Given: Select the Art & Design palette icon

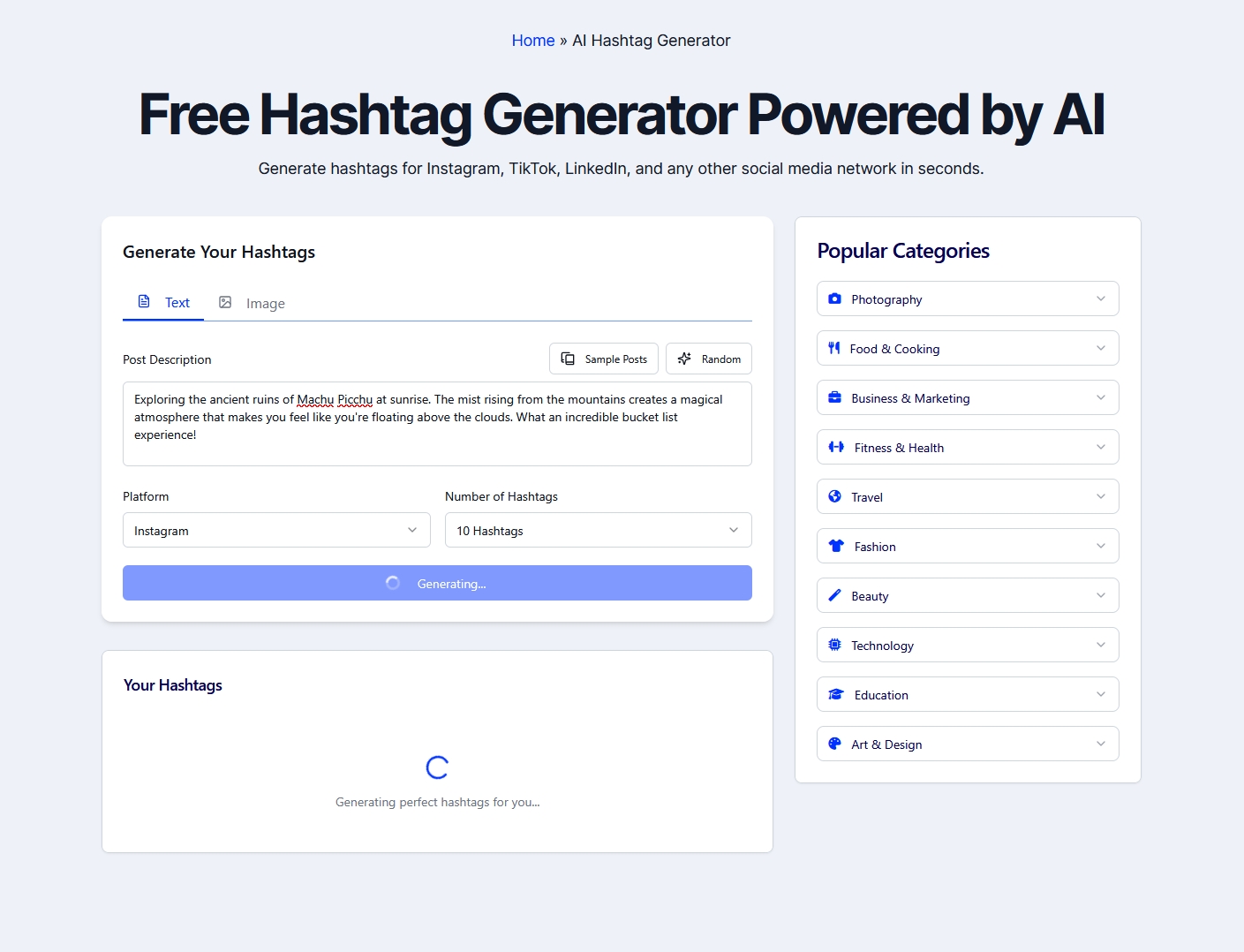Looking at the screenshot, I should [x=834, y=744].
